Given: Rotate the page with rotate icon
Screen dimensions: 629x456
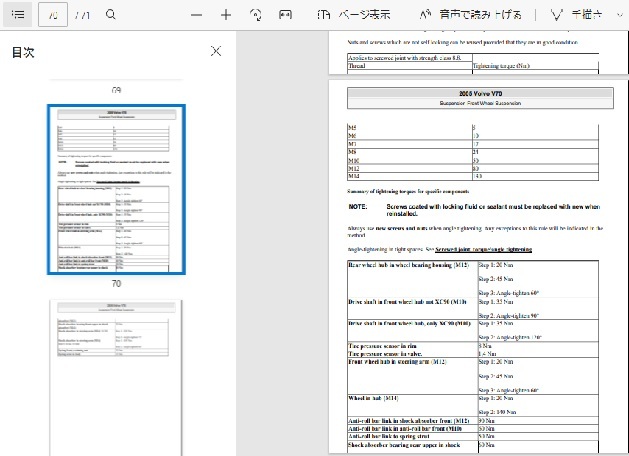Looking at the screenshot, I should tap(256, 15).
